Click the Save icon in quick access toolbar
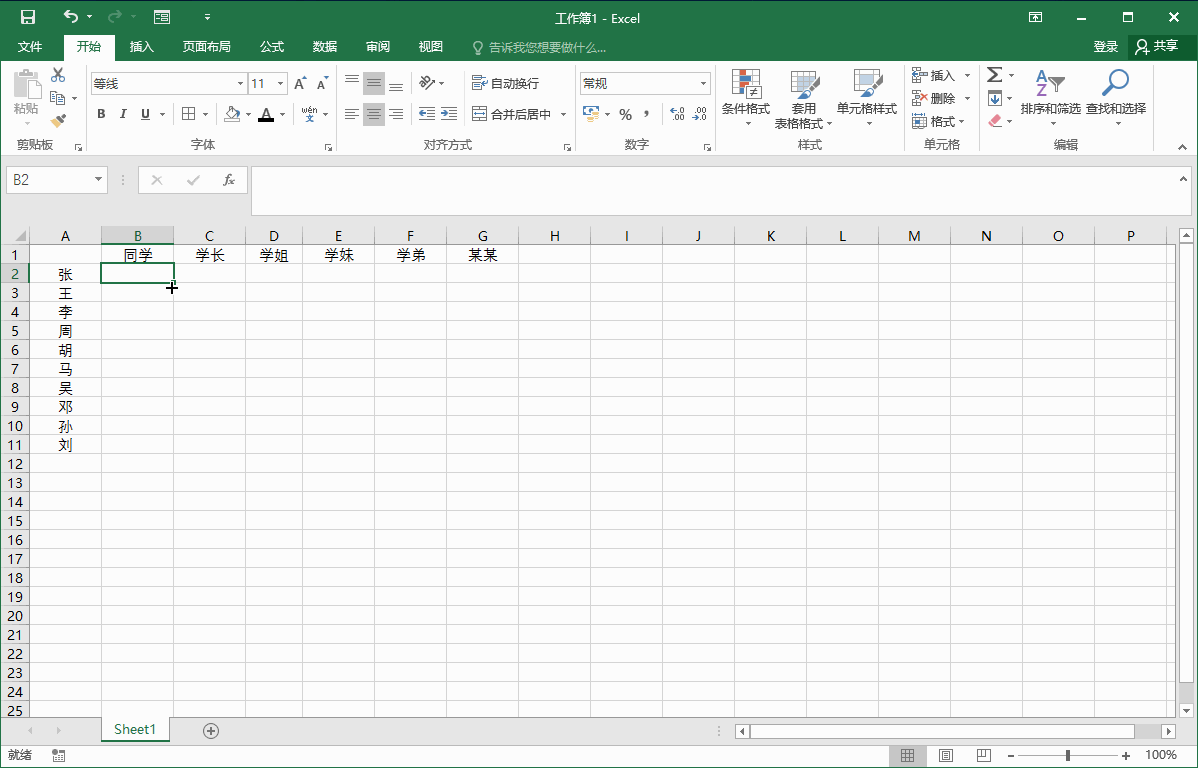Viewport: 1198px width, 768px height. pos(28,17)
